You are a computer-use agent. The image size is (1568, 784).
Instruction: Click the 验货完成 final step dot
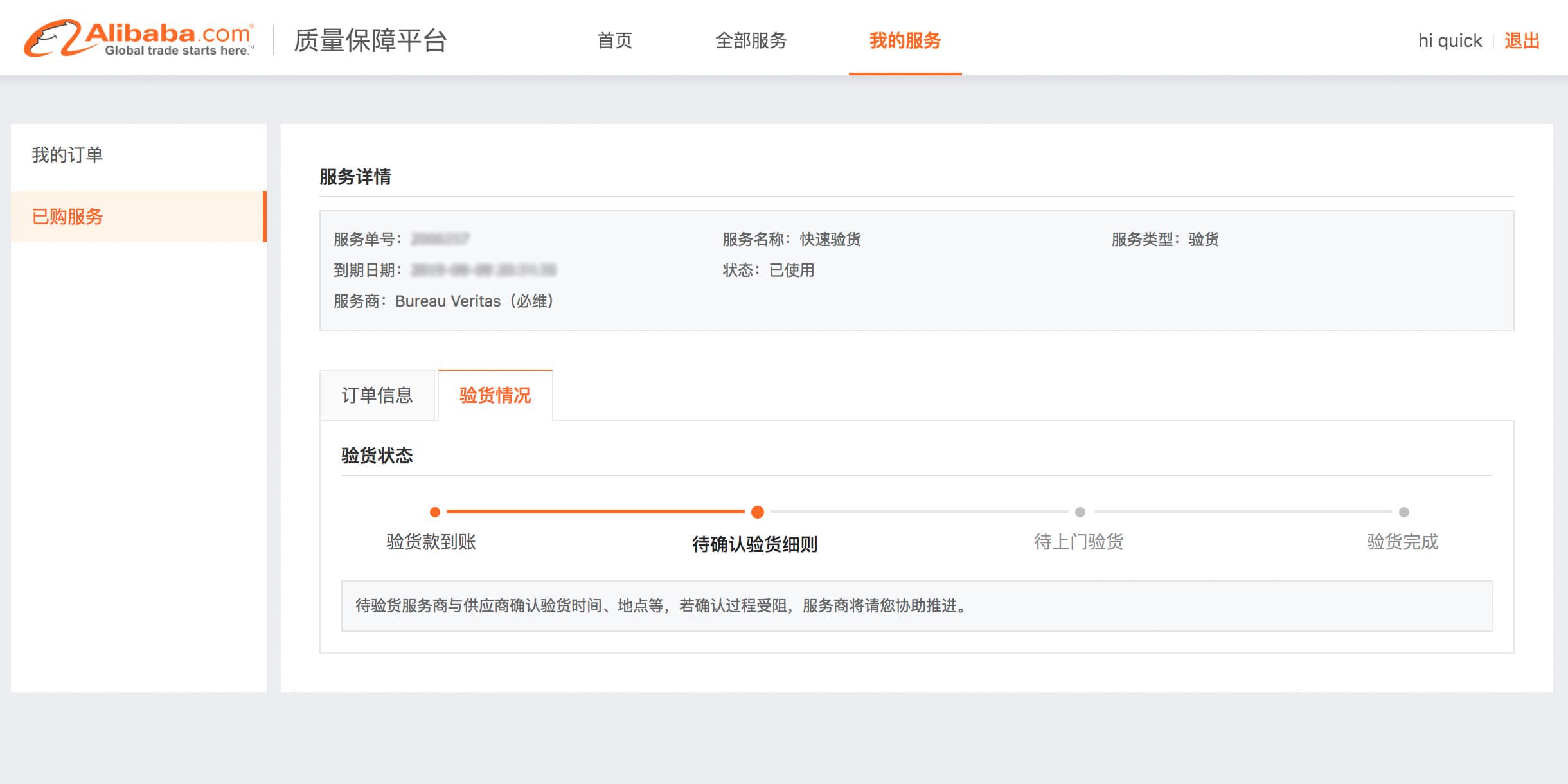point(1404,512)
